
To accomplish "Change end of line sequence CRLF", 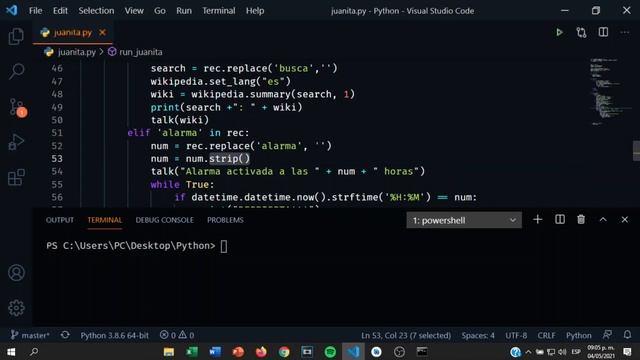I will [x=546, y=335].
